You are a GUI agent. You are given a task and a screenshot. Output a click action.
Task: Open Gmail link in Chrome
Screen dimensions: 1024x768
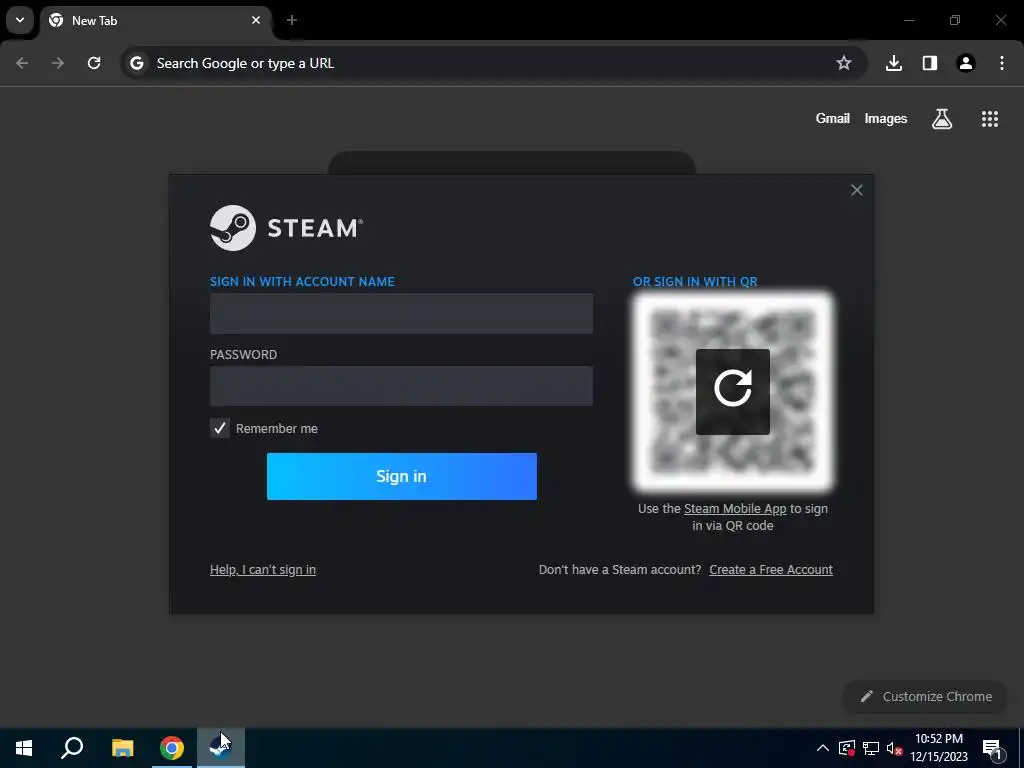[x=833, y=118]
